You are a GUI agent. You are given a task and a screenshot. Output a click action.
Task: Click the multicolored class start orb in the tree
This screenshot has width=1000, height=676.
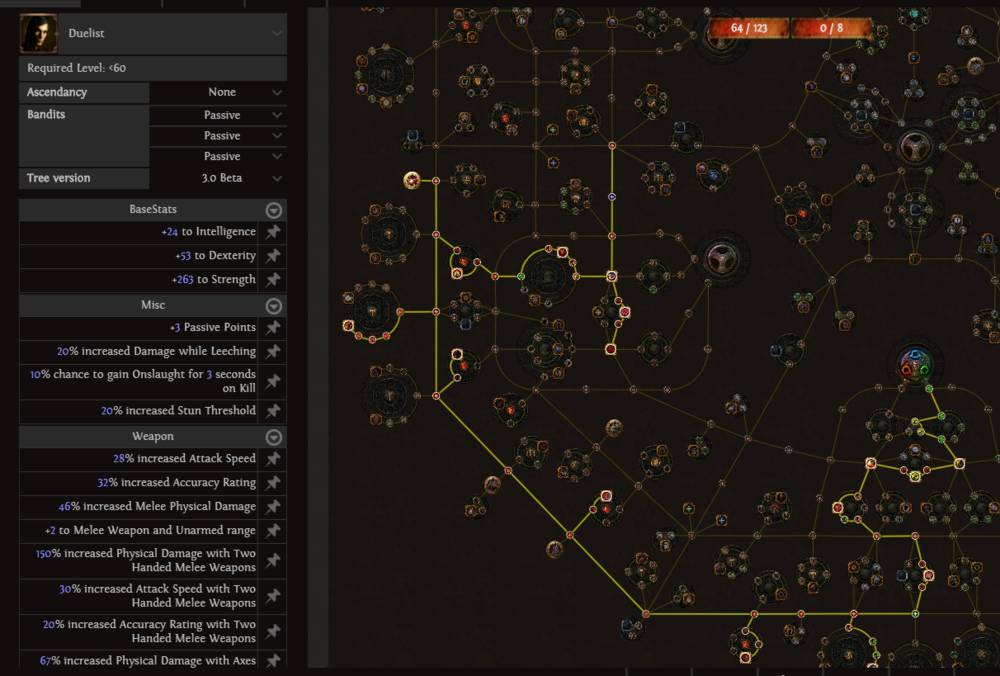click(x=915, y=365)
